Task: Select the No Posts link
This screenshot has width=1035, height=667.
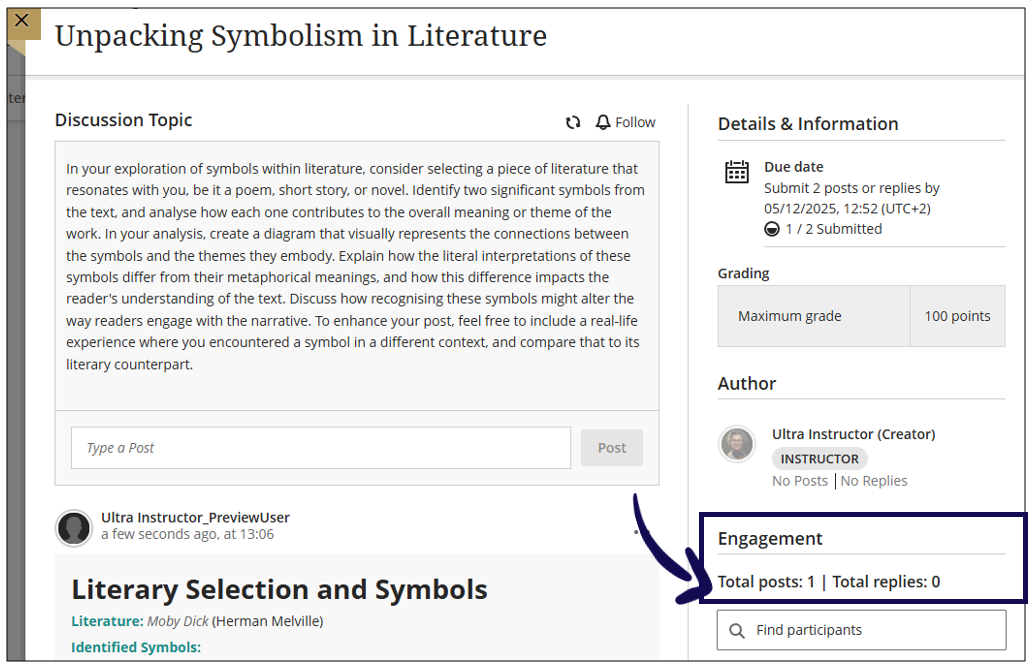Action: (800, 481)
